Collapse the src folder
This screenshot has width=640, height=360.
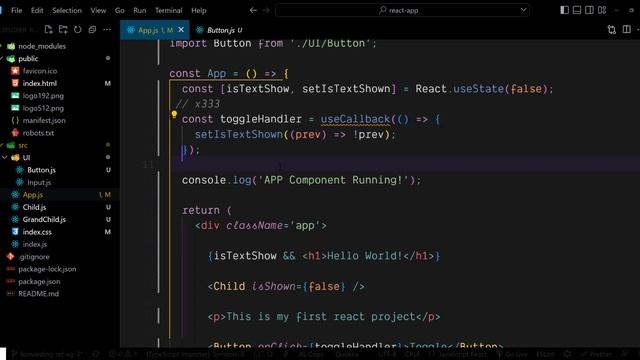pos(23,145)
